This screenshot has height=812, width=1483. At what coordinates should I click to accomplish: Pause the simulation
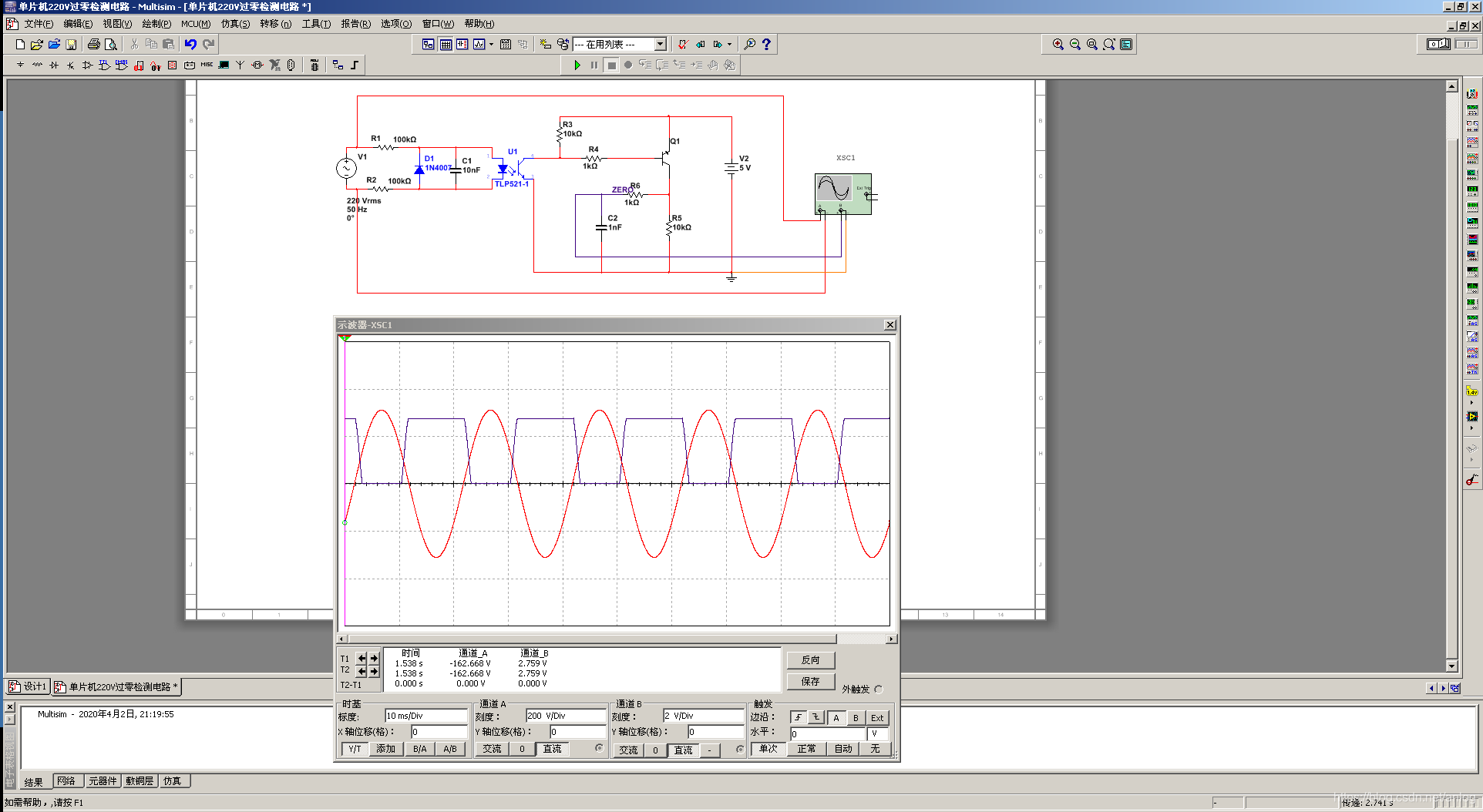pyautogui.click(x=594, y=65)
